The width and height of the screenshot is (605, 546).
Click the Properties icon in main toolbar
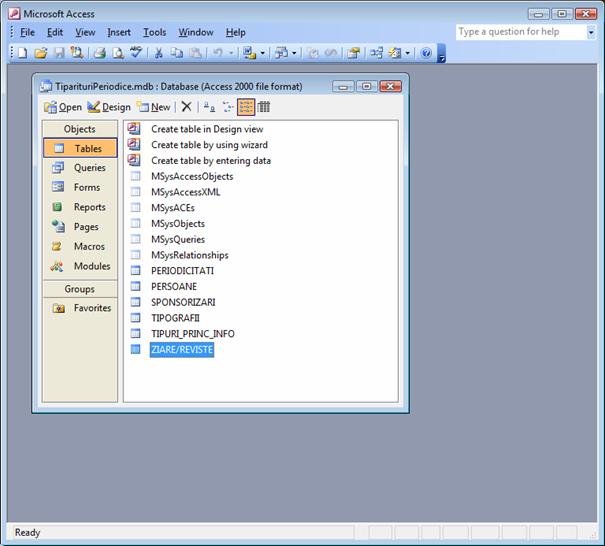coord(353,52)
